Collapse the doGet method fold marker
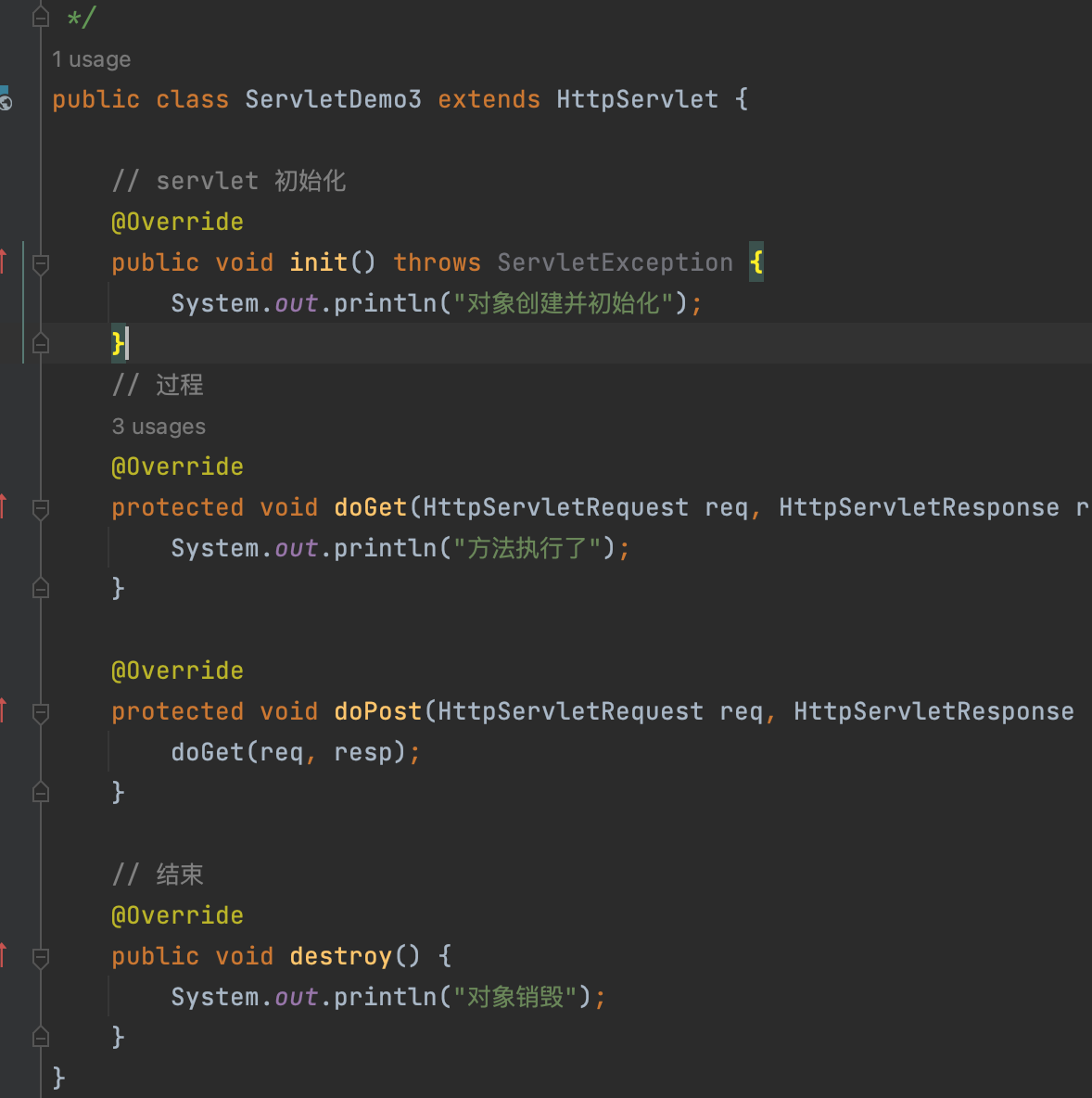This screenshot has height=1098, width=1092. pos(41,509)
